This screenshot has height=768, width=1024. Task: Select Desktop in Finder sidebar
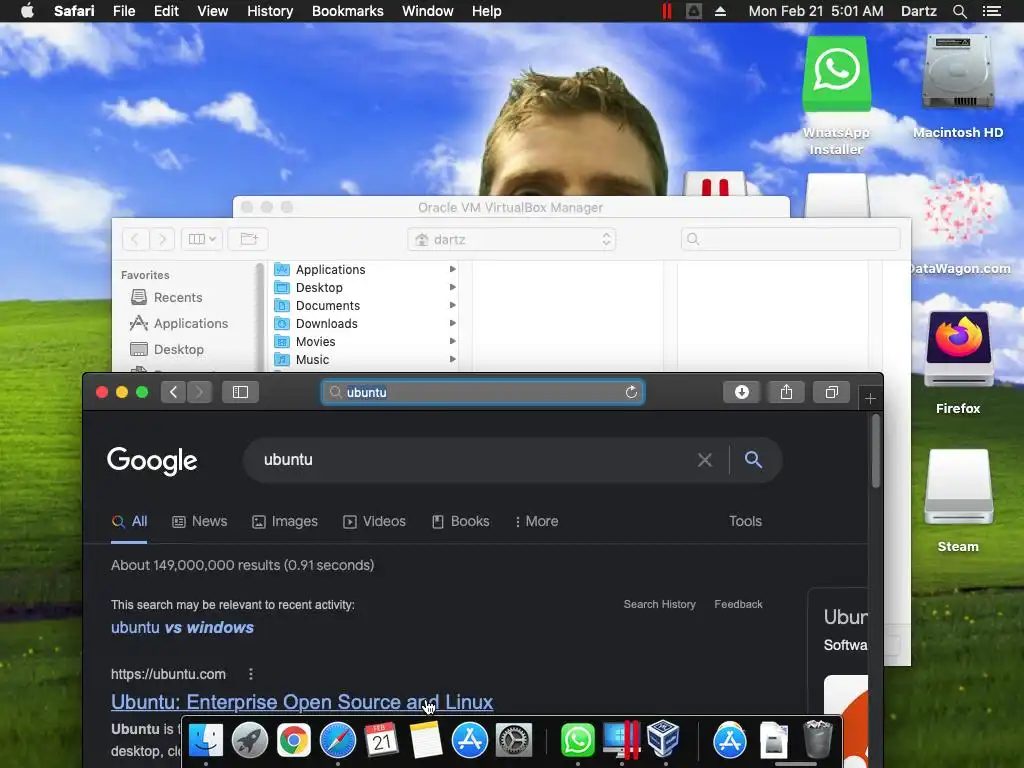coord(167,349)
